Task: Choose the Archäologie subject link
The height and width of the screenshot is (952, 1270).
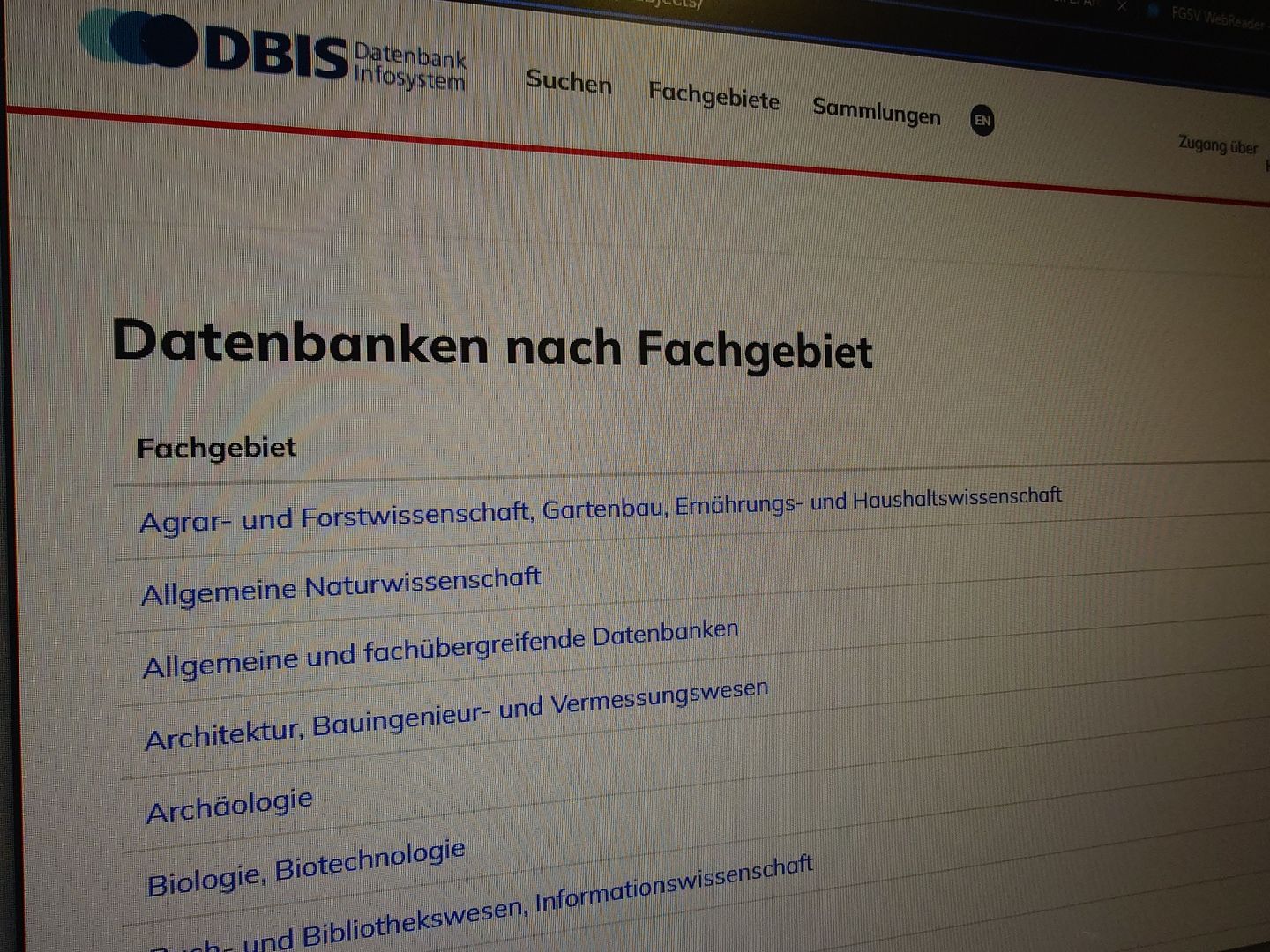Action: pyautogui.click(x=229, y=806)
